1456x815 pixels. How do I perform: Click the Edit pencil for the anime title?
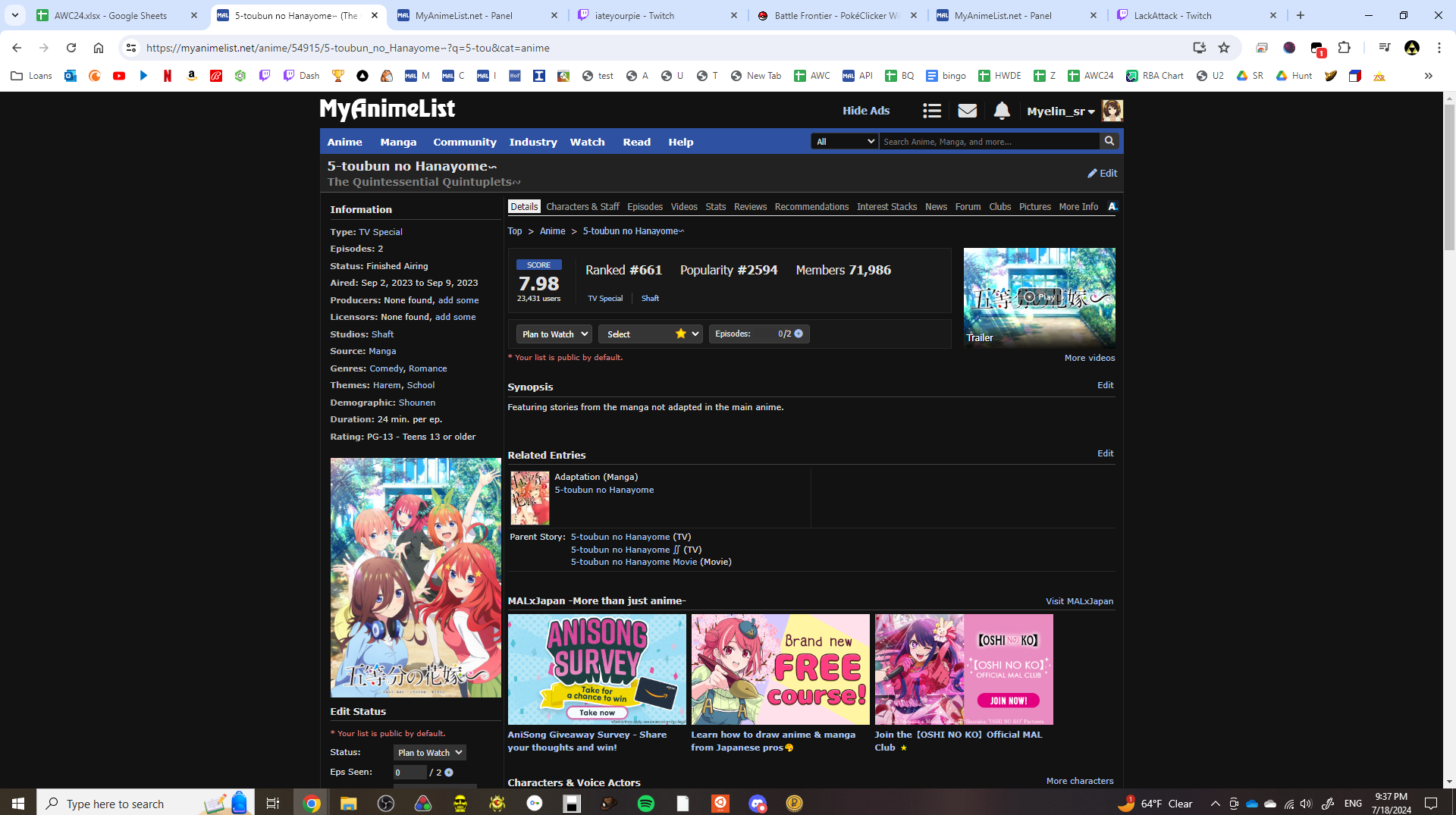tap(1102, 173)
